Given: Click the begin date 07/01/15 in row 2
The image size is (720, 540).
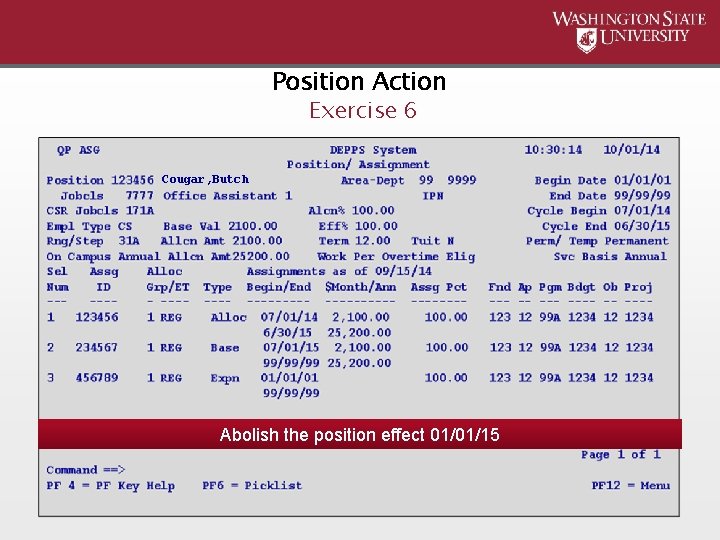Looking at the screenshot, I should [291, 347].
